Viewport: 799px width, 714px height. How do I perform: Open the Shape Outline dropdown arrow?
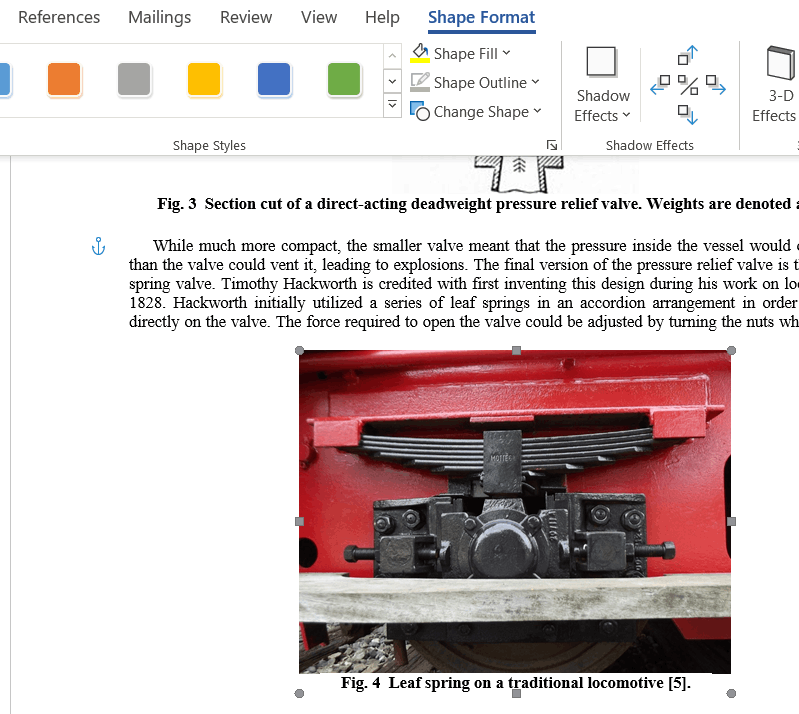click(535, 82)
